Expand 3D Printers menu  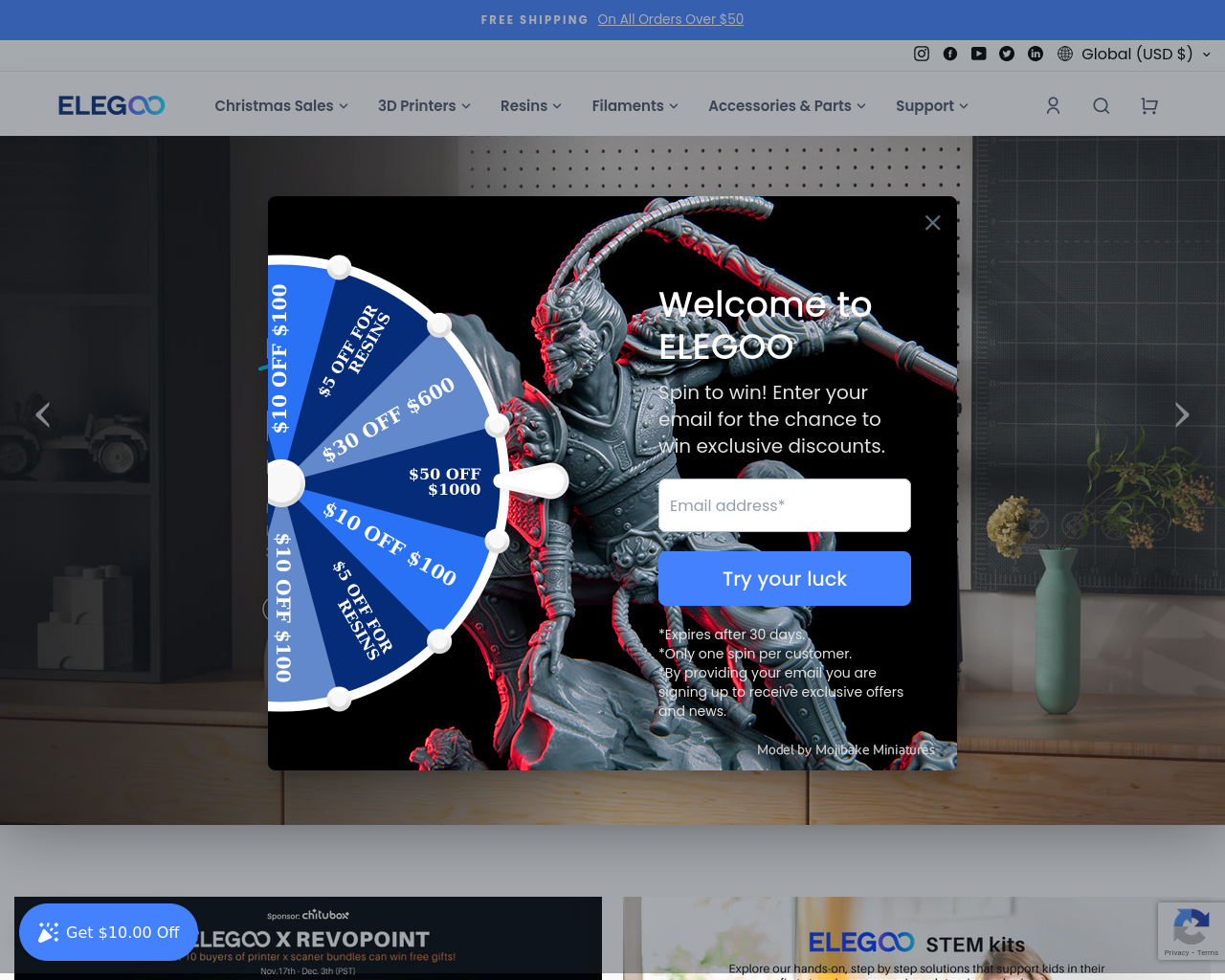point(424,105)
